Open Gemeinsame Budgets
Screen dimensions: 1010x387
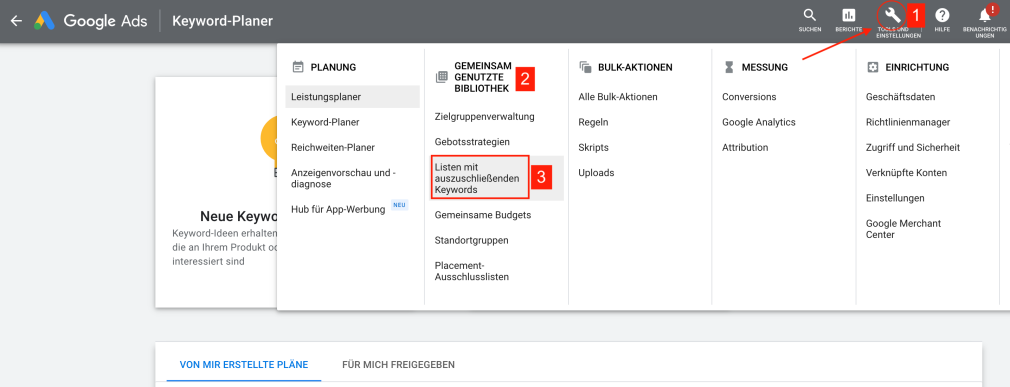(483, 215)
